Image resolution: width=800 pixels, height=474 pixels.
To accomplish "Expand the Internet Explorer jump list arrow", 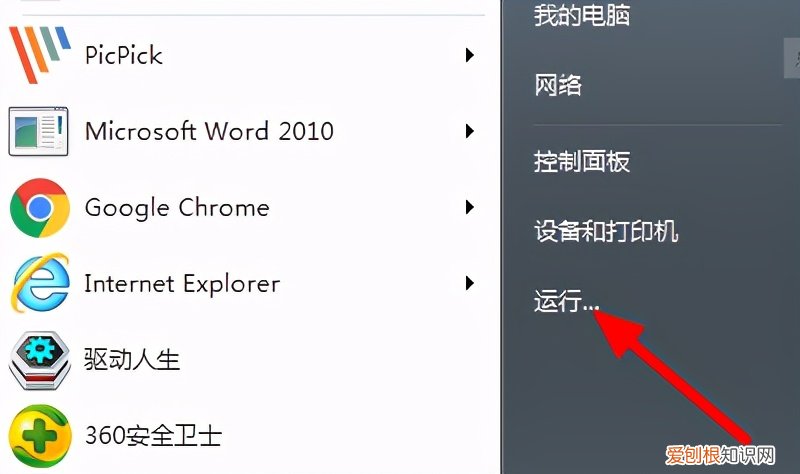I will pos(470,283).
